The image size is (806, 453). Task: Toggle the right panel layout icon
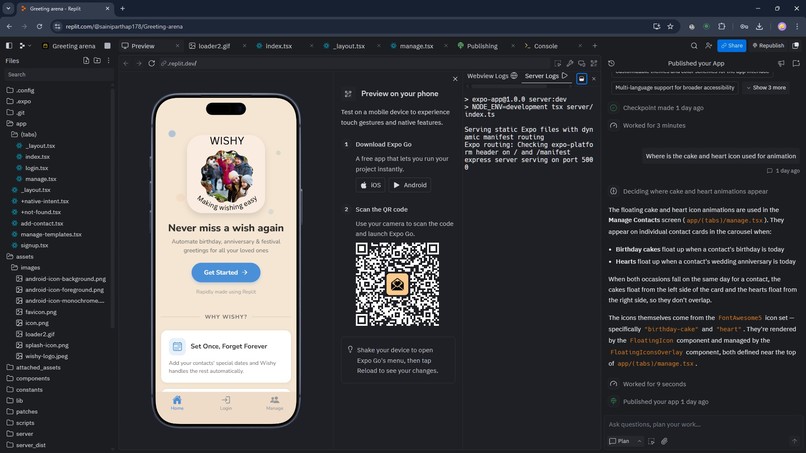(796, 46)
